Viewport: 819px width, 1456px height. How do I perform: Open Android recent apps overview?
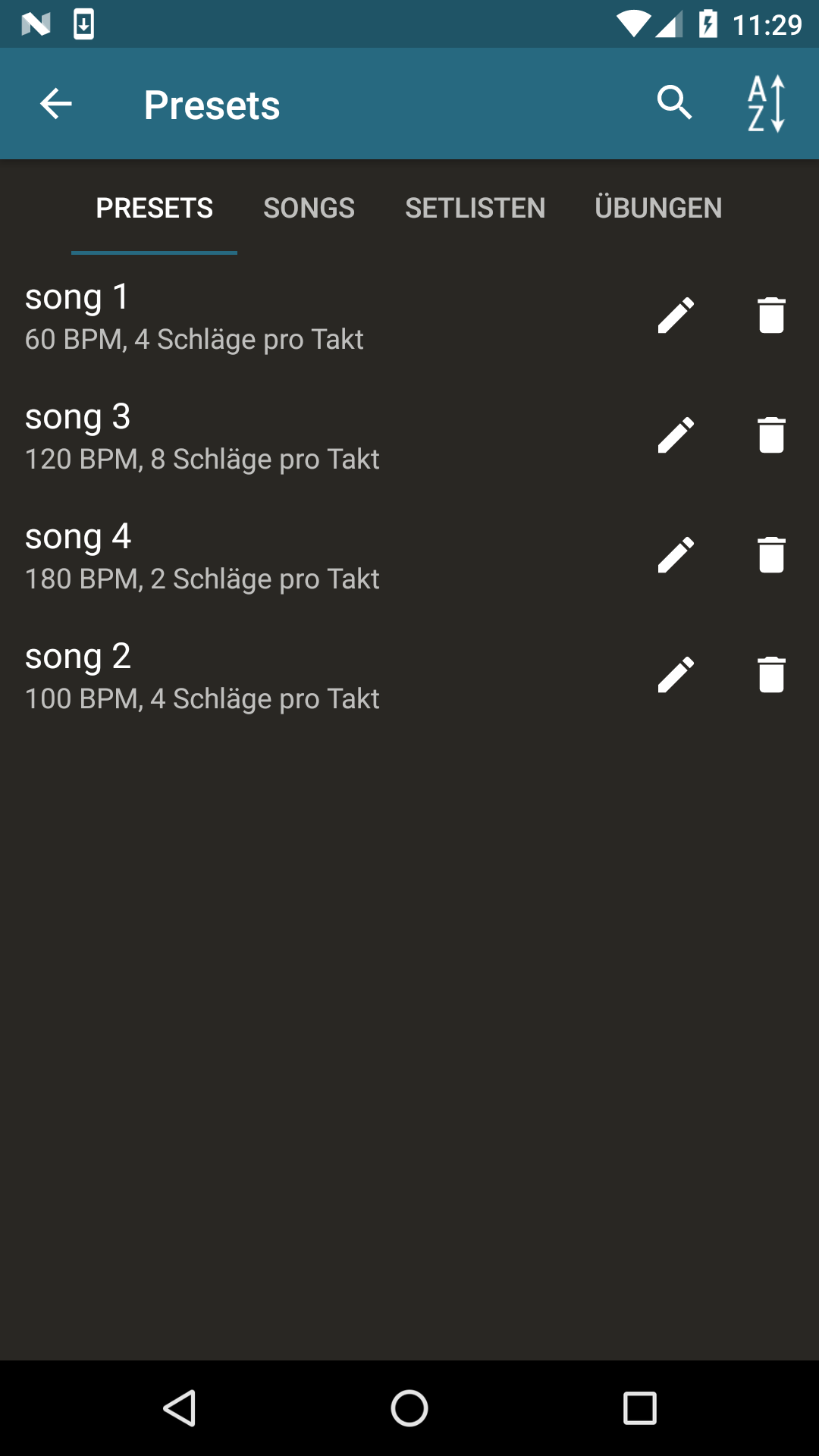[639, 1408]
